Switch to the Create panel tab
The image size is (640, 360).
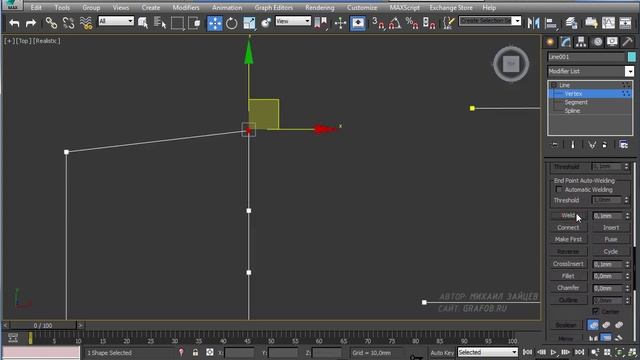click(x=550, y=42)
